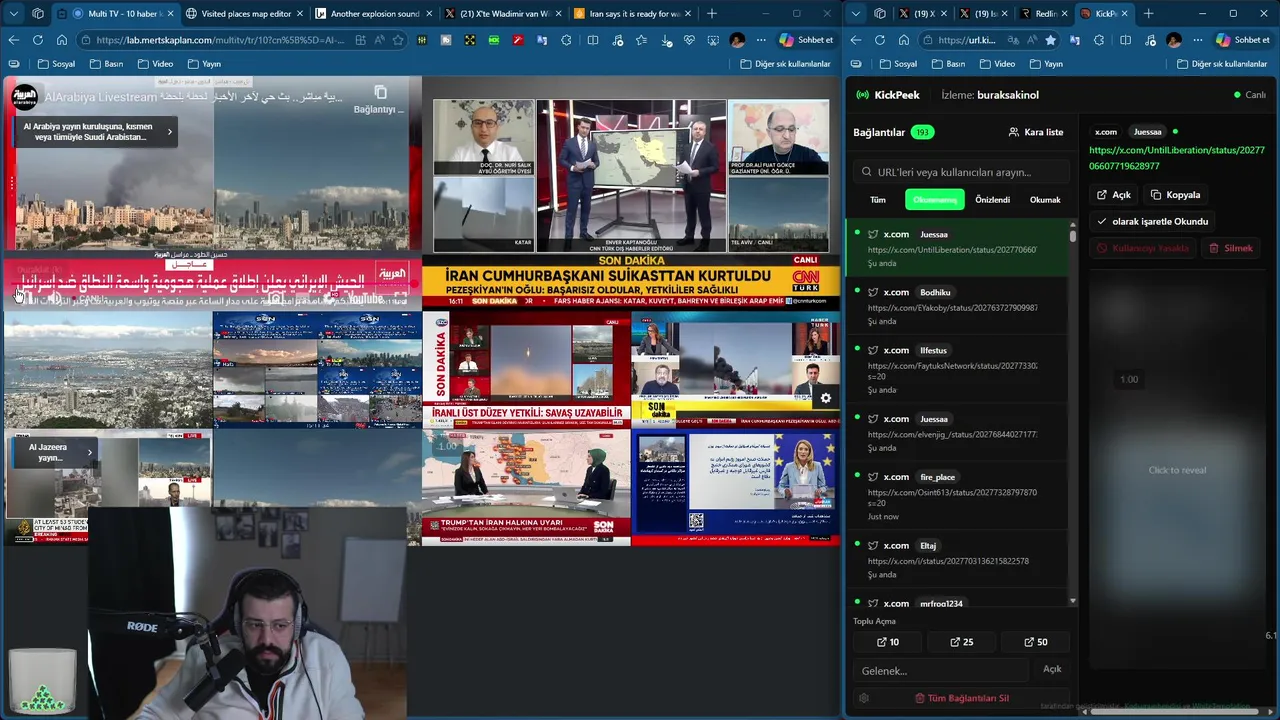The height and width of the screenshot is (720, 1280).
Task: Open green UntilLiberation status URL
Action: [x=1177, y=158]
